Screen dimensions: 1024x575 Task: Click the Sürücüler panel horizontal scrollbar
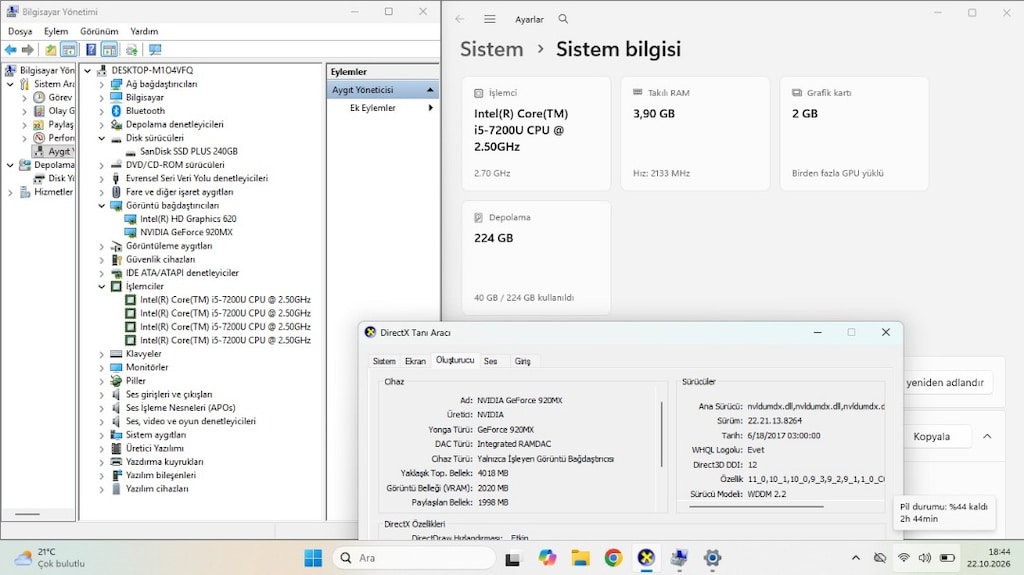tap(756, 506)
